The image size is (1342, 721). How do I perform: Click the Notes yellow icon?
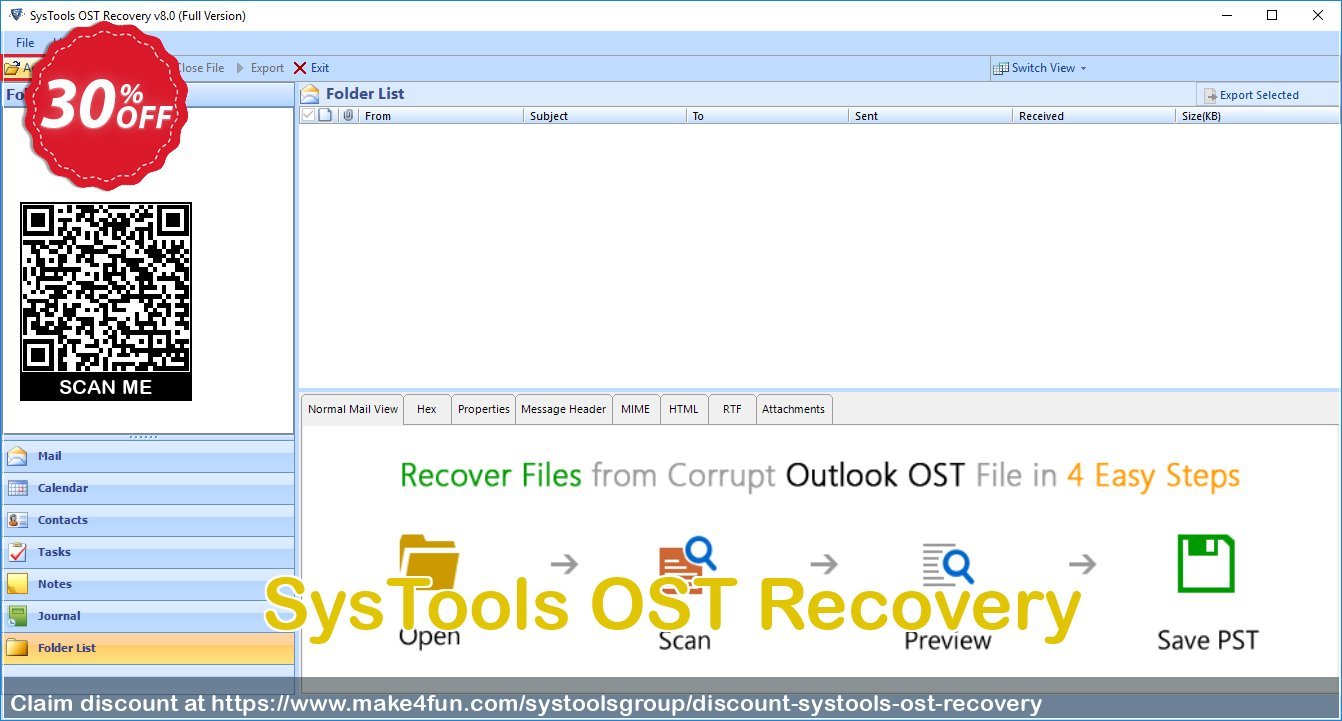(x=18, y=584)
